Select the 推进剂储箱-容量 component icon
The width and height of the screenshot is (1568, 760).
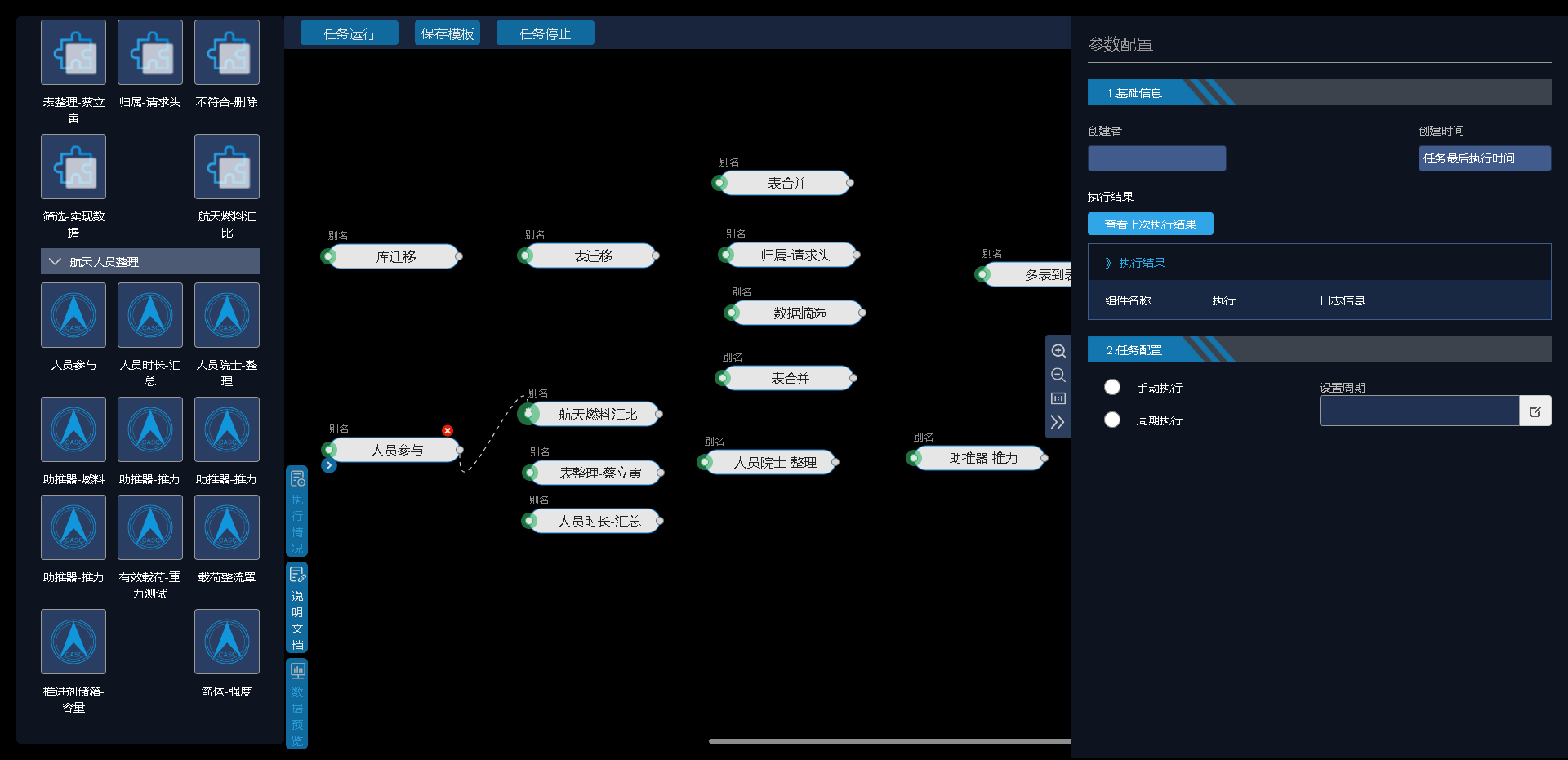(x=73, y=642)
